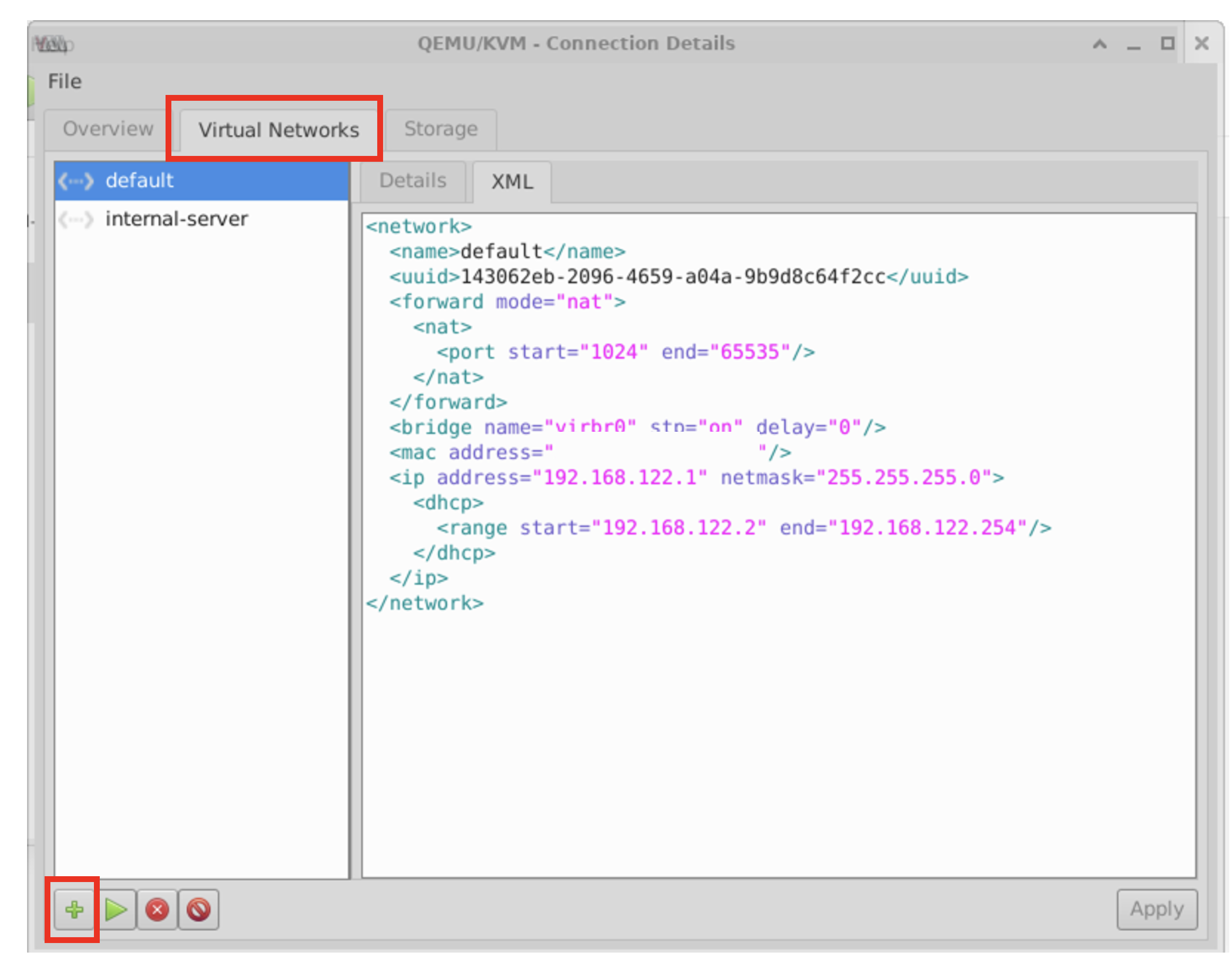Select the internal-server network entry
Screen dimensions: 1232x960
pyautogui.click(x=177, y=220)
